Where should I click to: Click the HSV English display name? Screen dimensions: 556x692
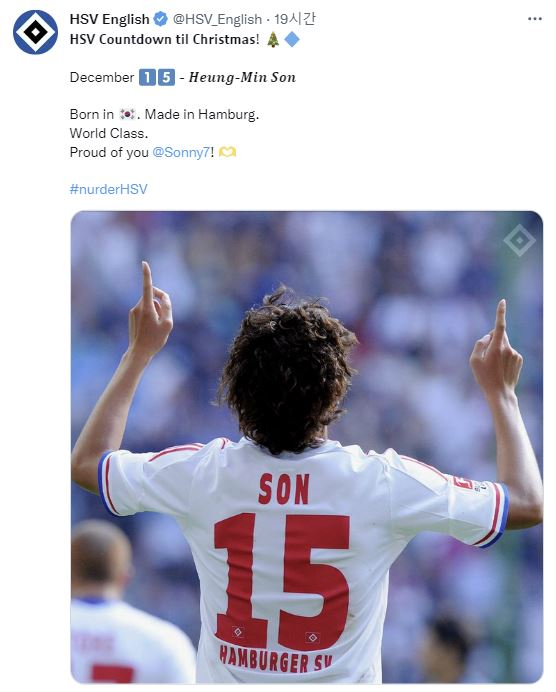110,19
